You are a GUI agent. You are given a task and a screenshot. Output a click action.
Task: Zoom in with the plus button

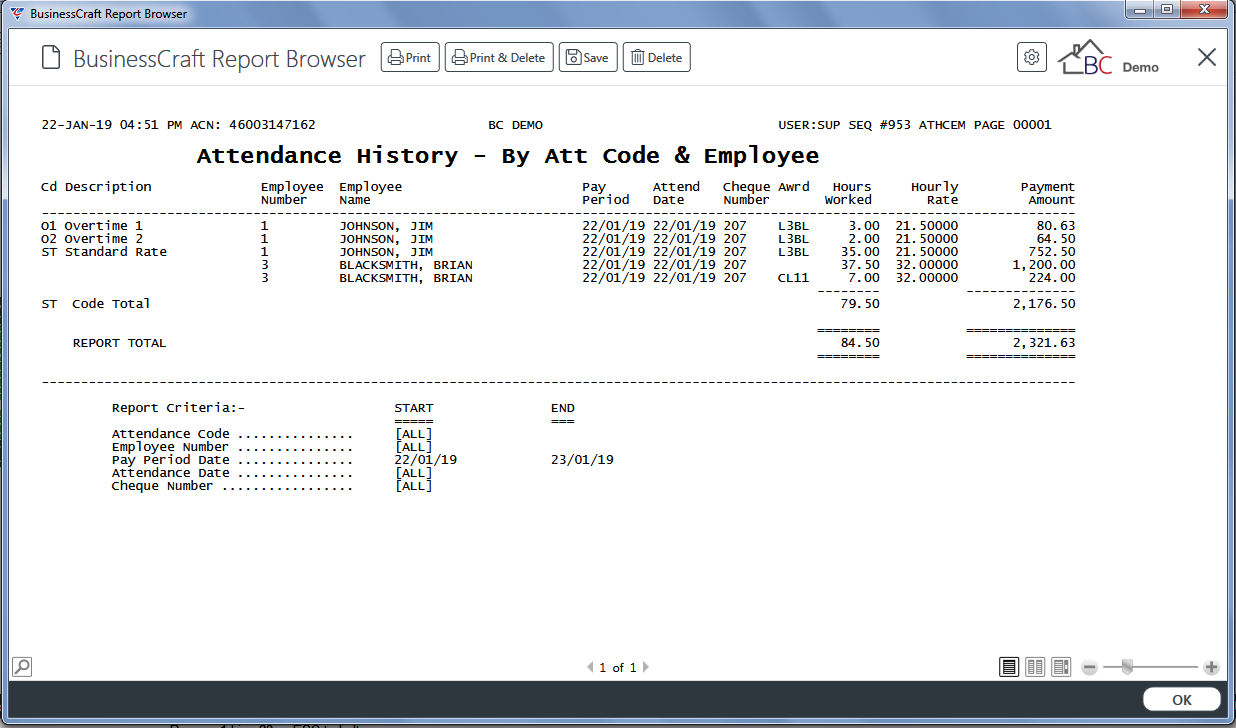pos(1211,667)
